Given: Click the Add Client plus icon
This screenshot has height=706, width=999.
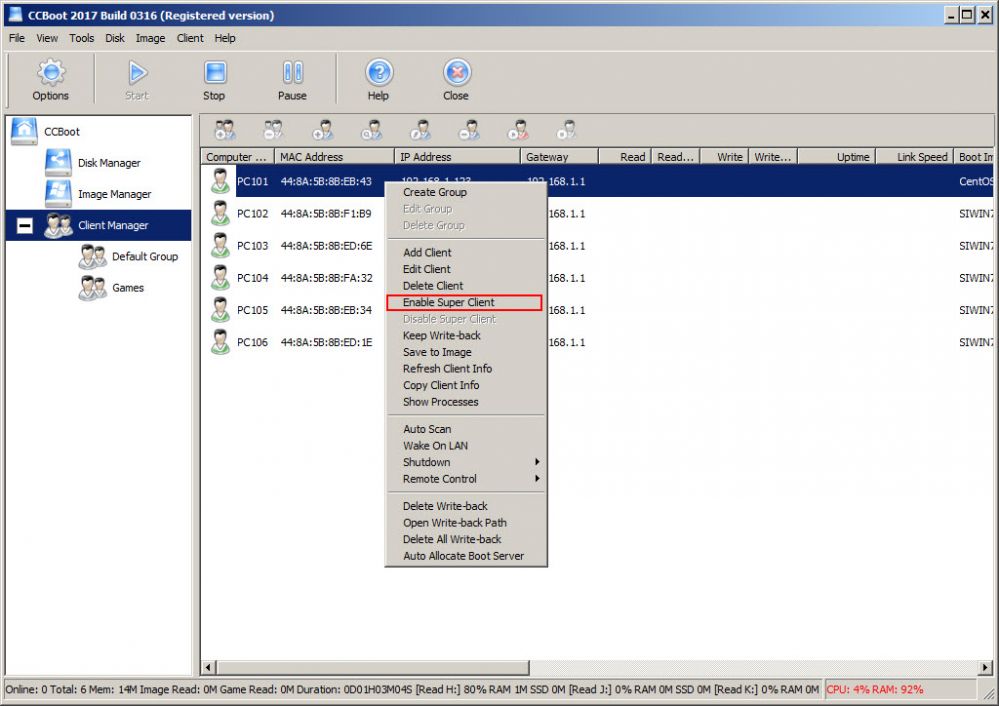Looking at the screenshot, I should coord(322,130).
